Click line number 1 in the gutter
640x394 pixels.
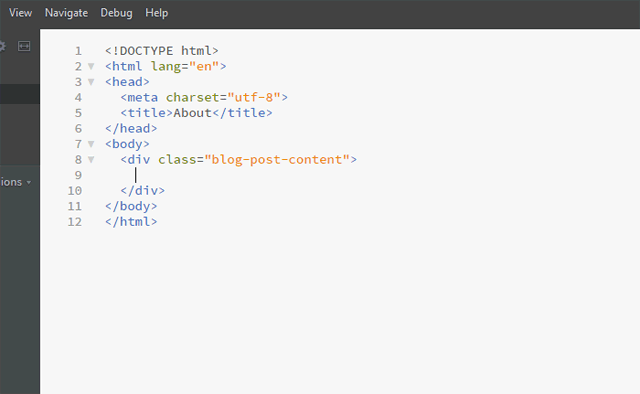click(x=78, y=51)
